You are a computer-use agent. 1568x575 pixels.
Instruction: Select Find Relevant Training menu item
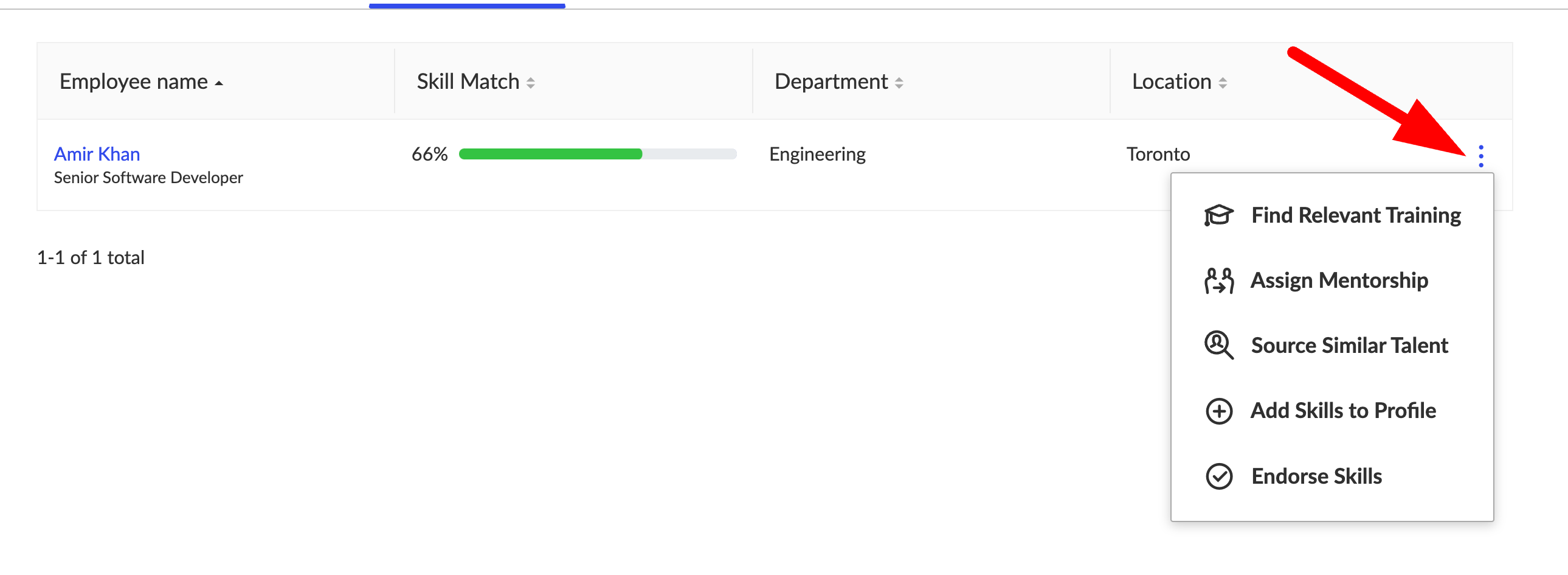tap(1356, 215)
